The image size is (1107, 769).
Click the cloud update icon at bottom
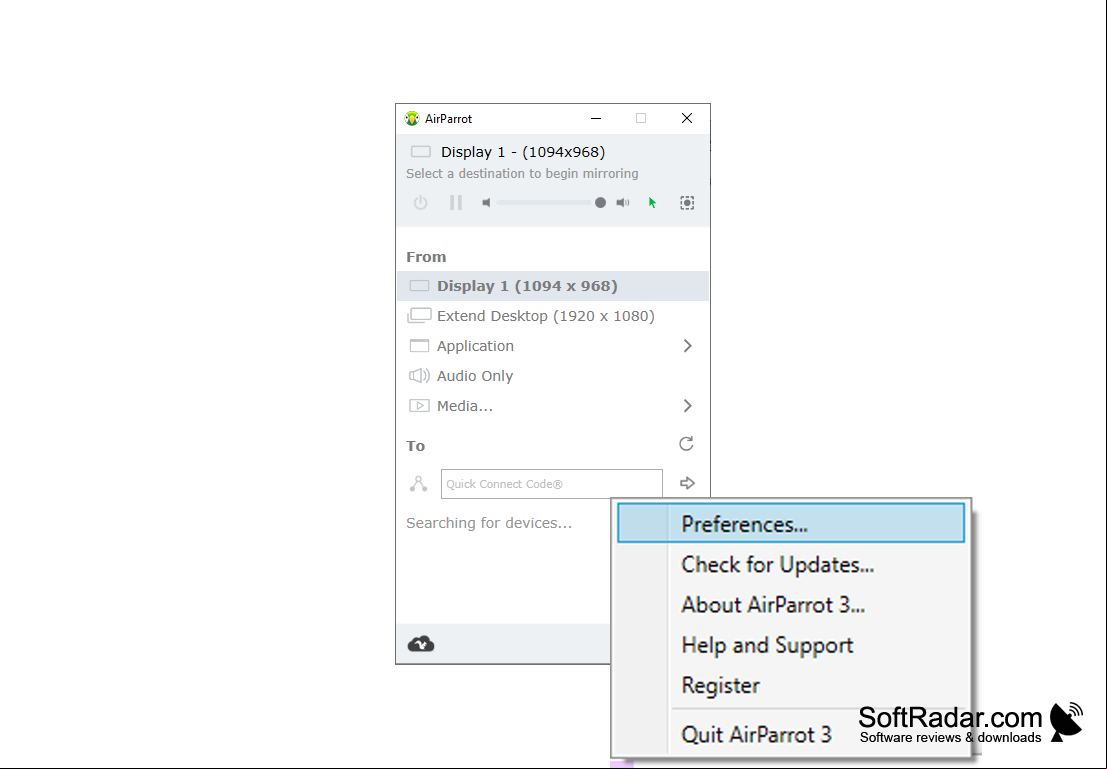coord(421,644)
